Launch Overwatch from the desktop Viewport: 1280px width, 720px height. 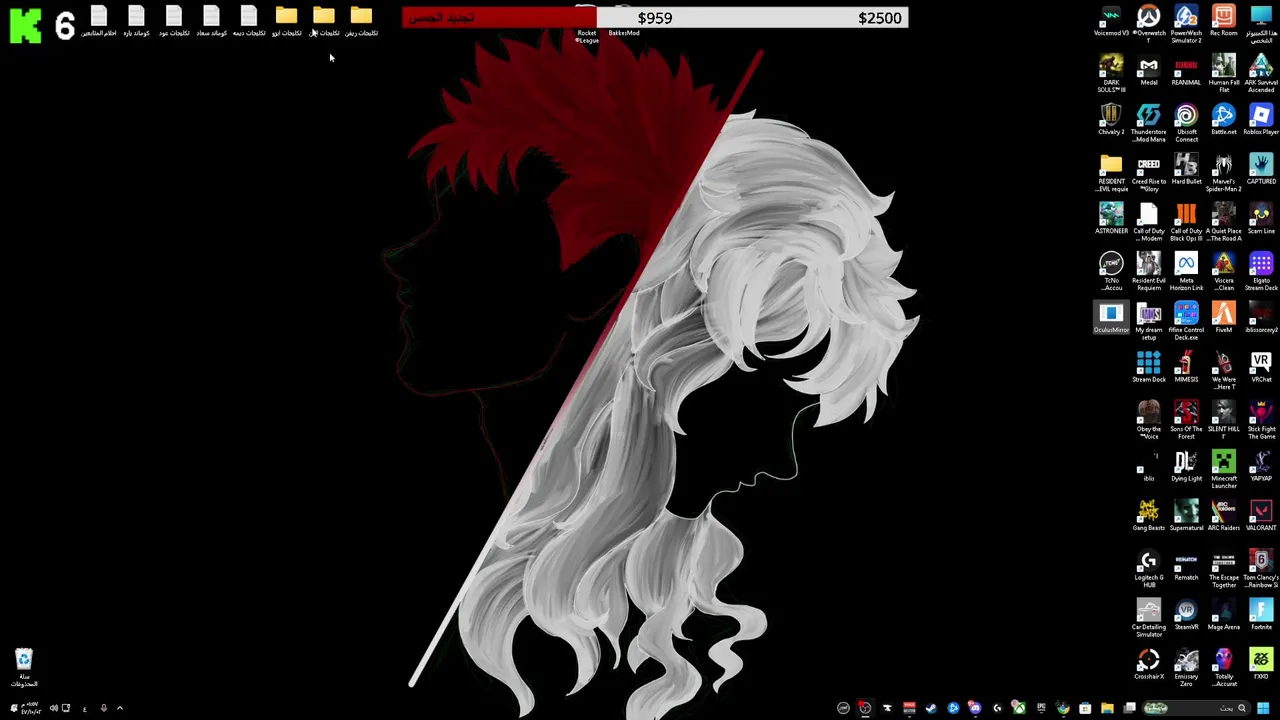click(1148, 23)
